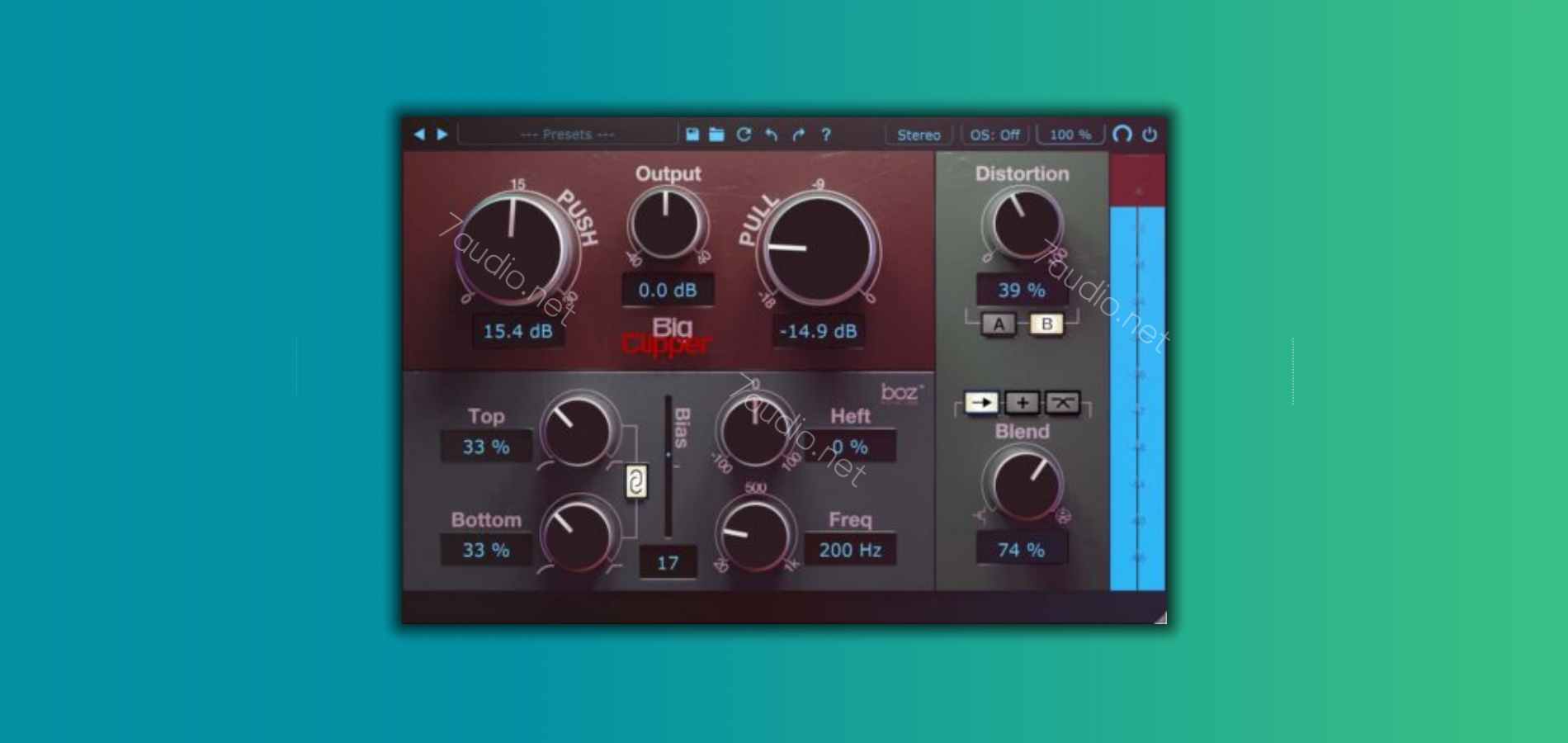This screenshot has width=1568, height=743.
Task: Go to the next preset arrow
Action: (x=442, y=134)
